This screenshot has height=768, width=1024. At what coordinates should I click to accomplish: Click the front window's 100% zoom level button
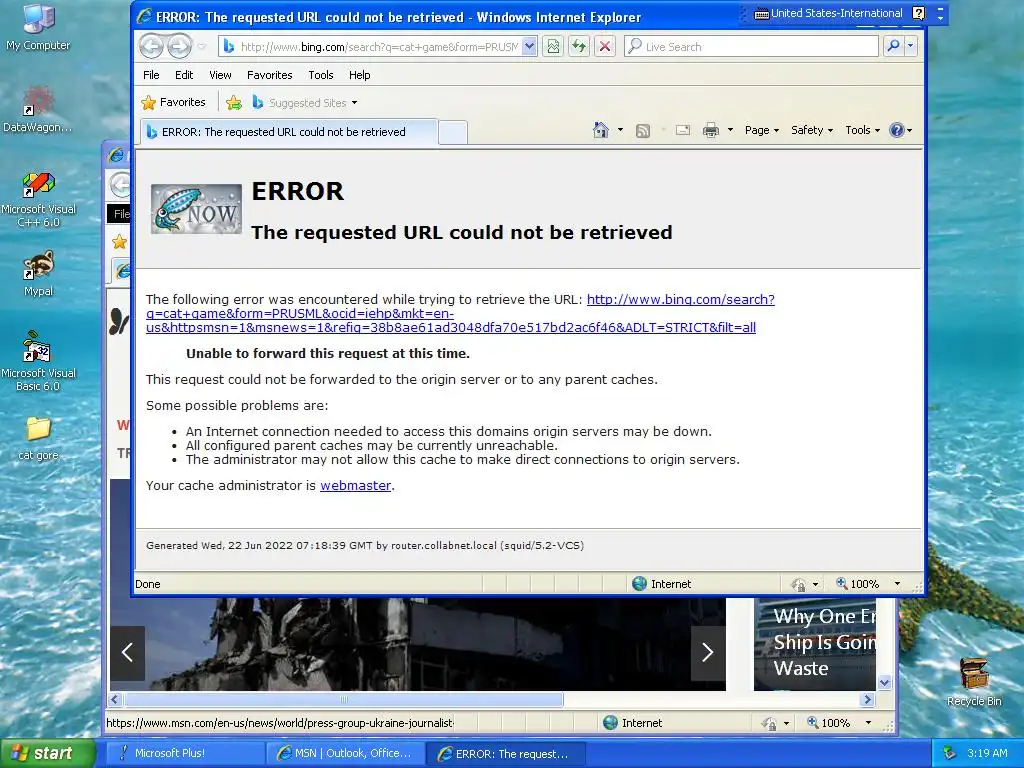(858, 584)
